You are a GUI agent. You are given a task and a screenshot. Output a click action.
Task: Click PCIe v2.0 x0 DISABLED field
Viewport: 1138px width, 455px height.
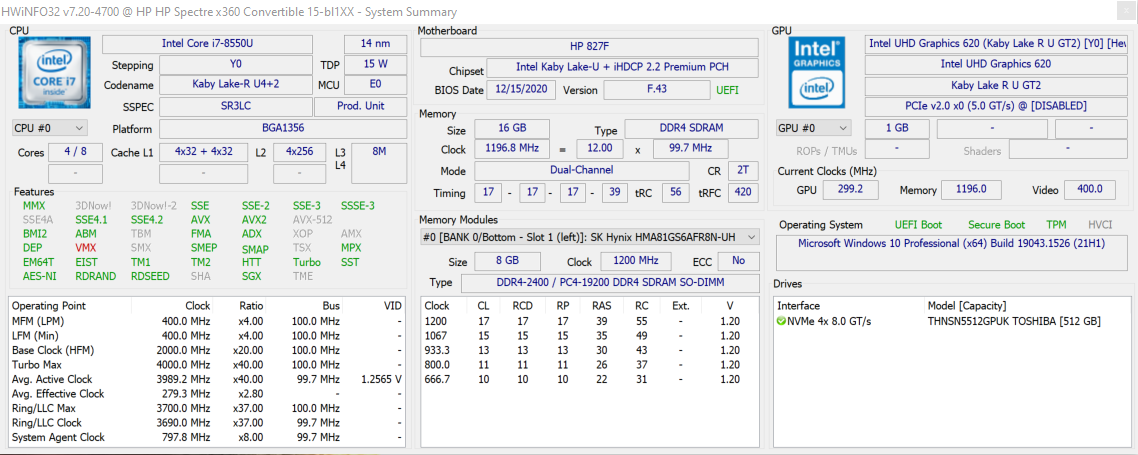[996, 106]
